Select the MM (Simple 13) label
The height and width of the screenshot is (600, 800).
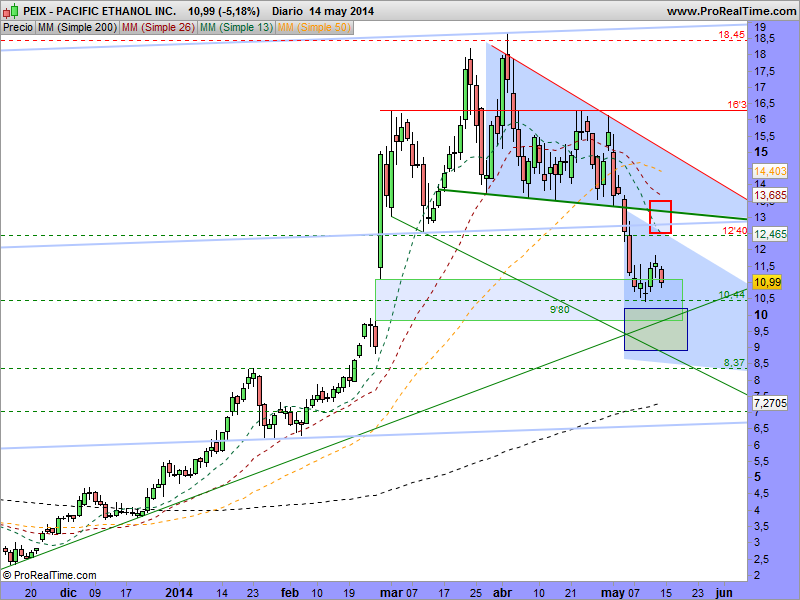pyautogui.click(x=236, y=28)
